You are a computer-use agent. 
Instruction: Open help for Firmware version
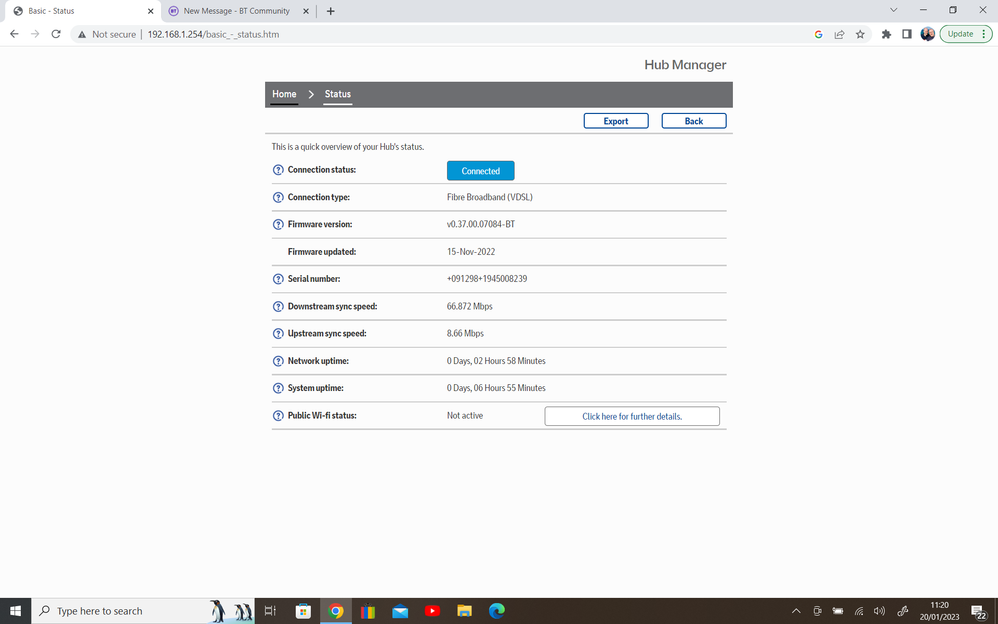(278, 225)
